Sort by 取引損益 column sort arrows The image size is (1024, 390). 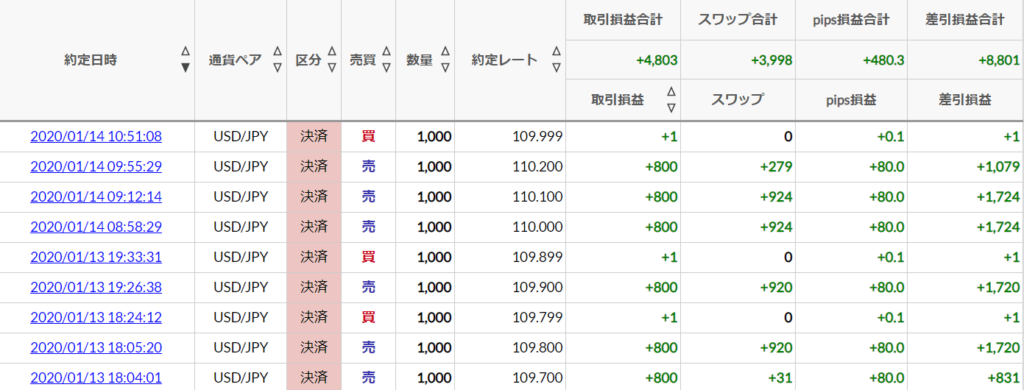[x=671, y=99]
